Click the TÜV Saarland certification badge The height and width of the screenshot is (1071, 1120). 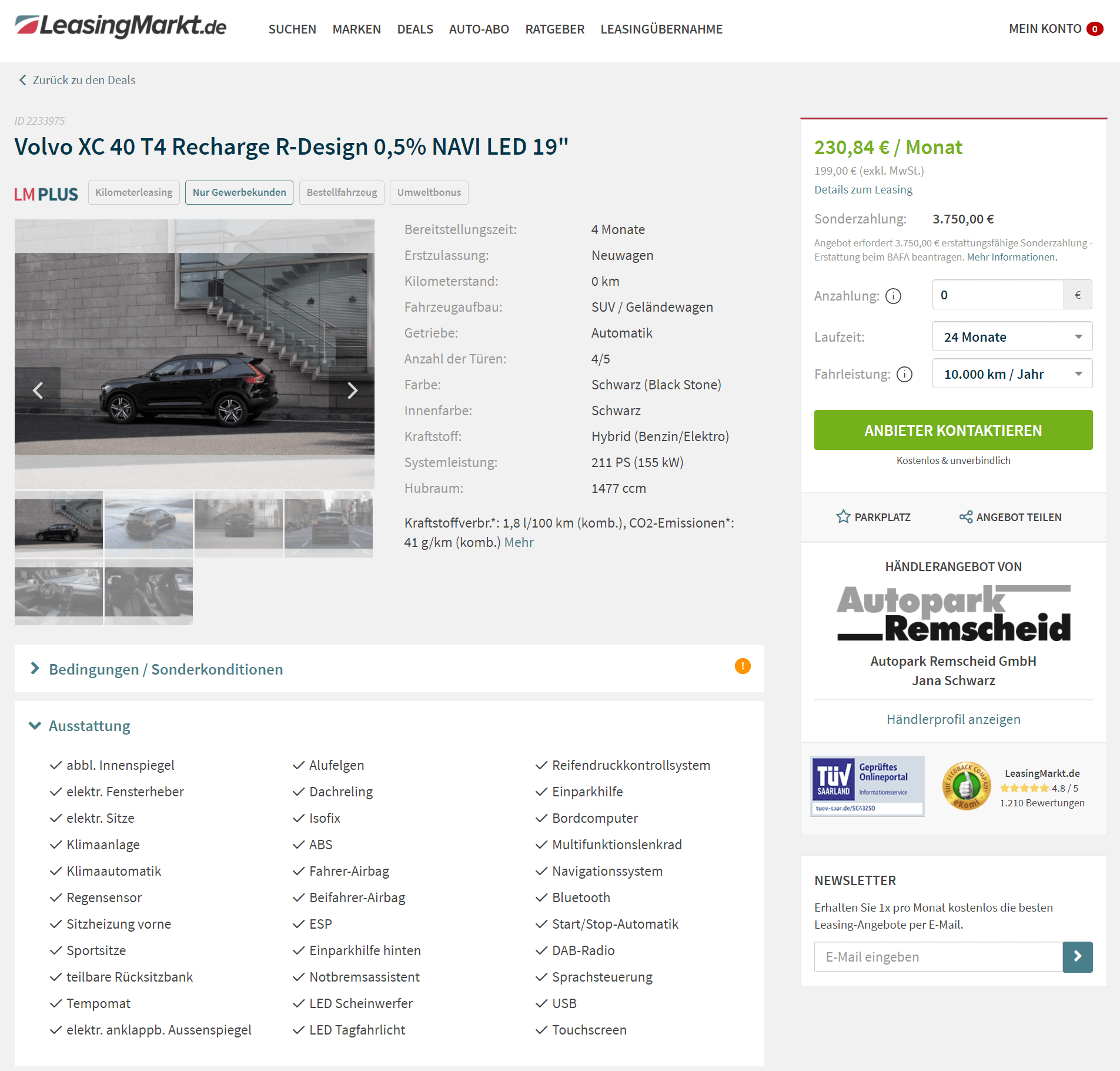point(867,786)
